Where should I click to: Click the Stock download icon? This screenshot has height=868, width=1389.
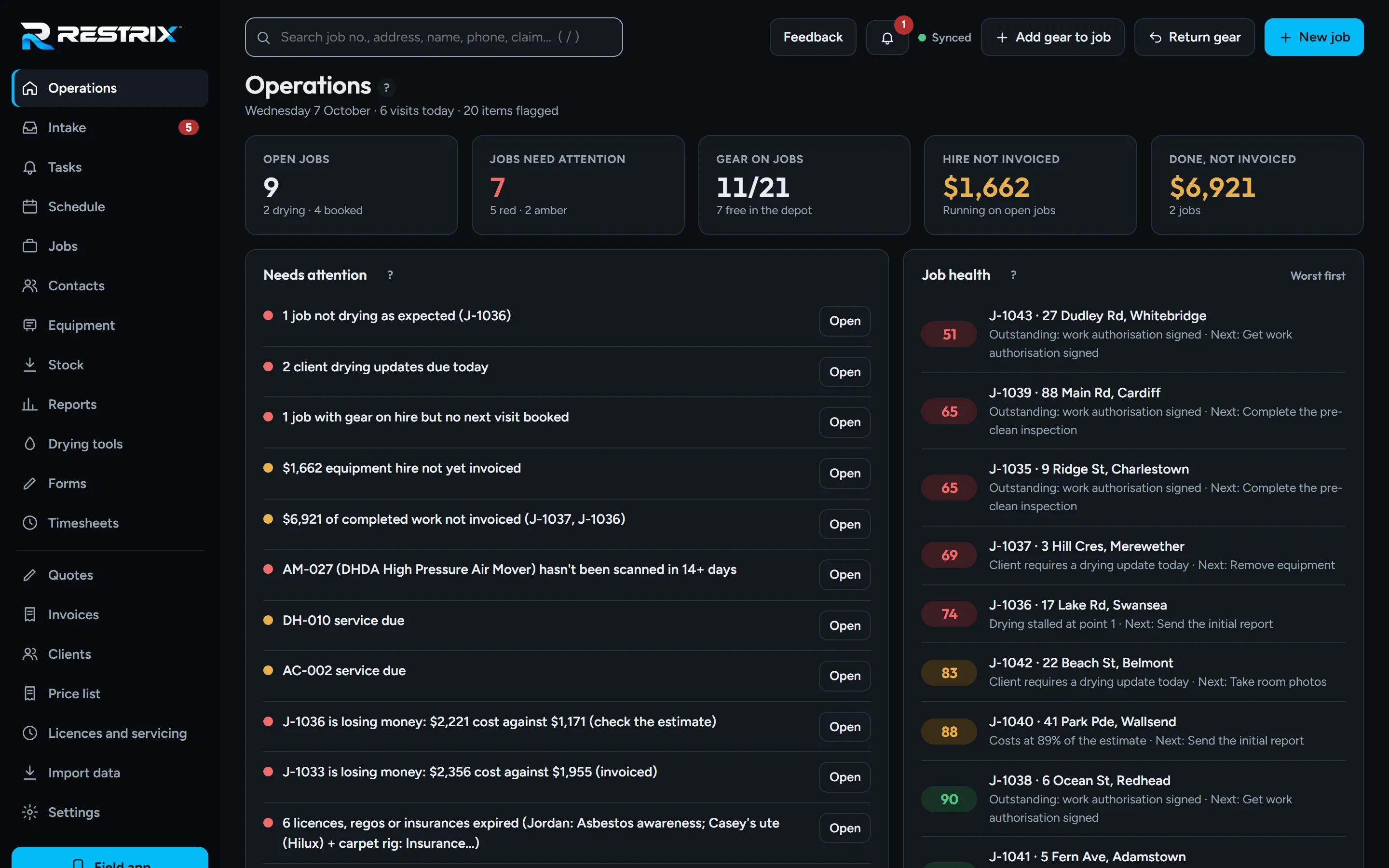tap(30, 365)
